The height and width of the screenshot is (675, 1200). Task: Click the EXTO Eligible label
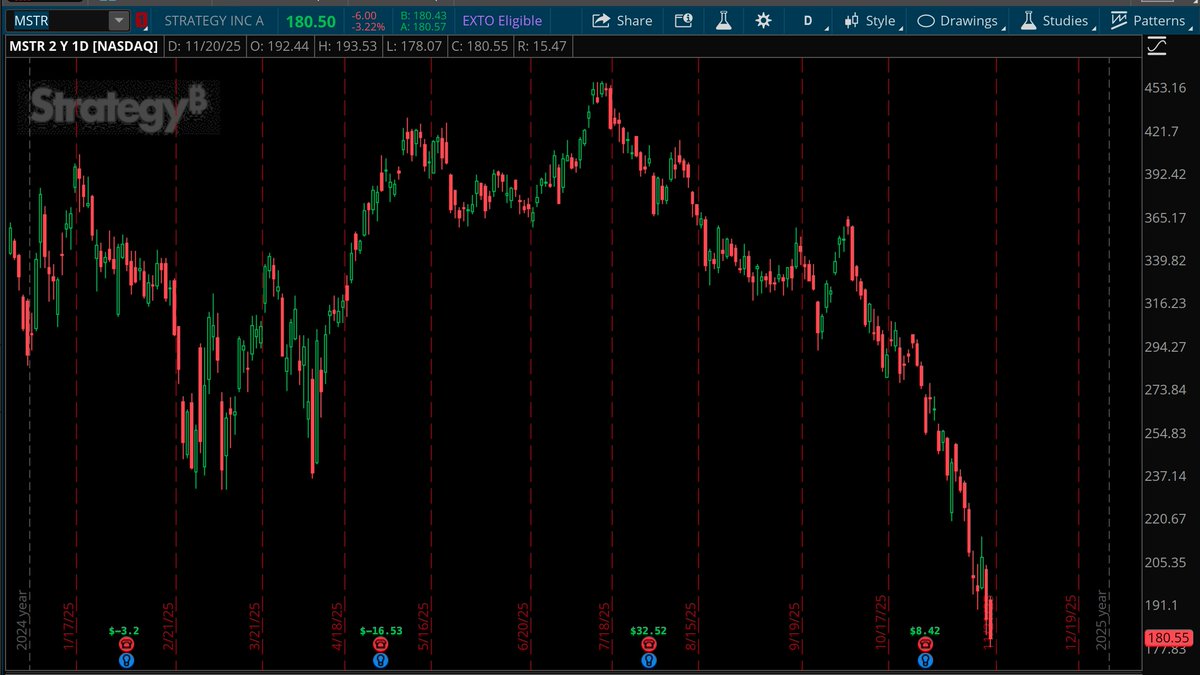click(x=502, y=21)
